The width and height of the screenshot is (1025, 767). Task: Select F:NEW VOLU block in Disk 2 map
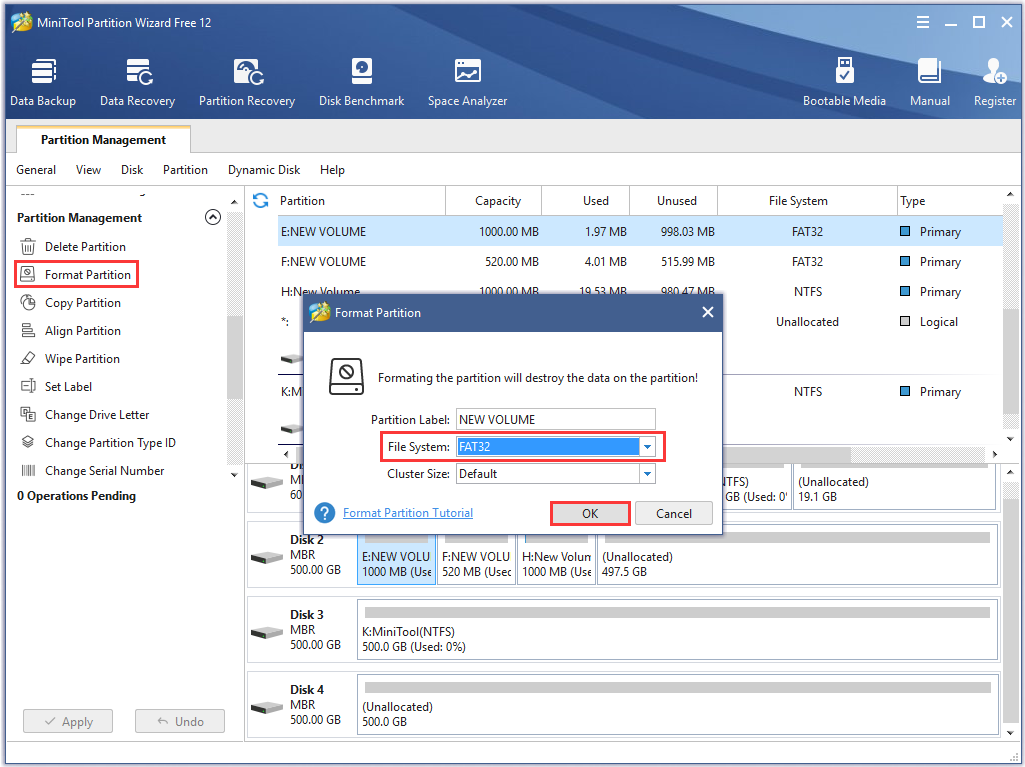click(x=477, y=560)
